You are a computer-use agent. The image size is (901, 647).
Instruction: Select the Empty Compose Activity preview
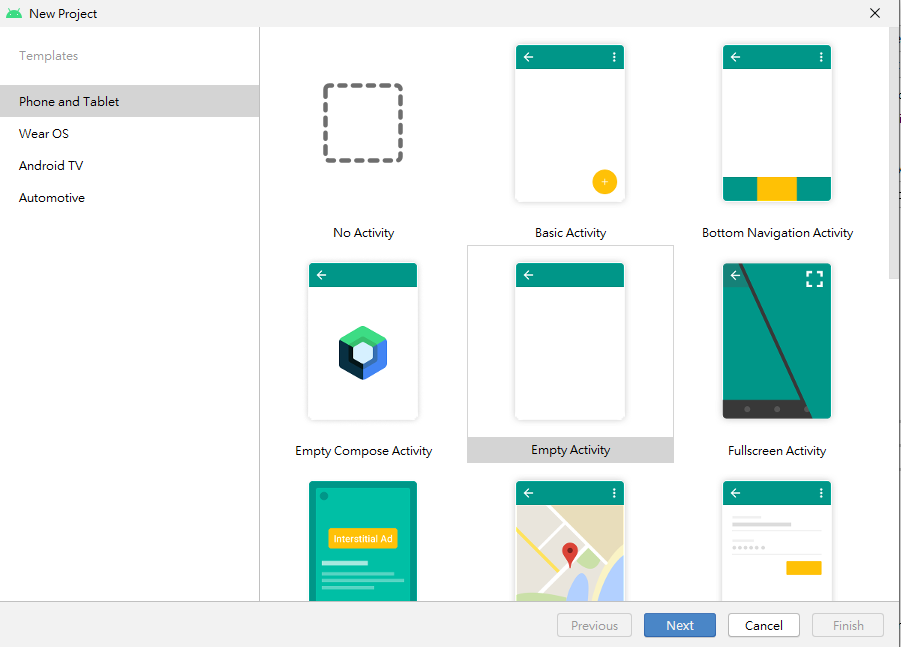(363, 341)
